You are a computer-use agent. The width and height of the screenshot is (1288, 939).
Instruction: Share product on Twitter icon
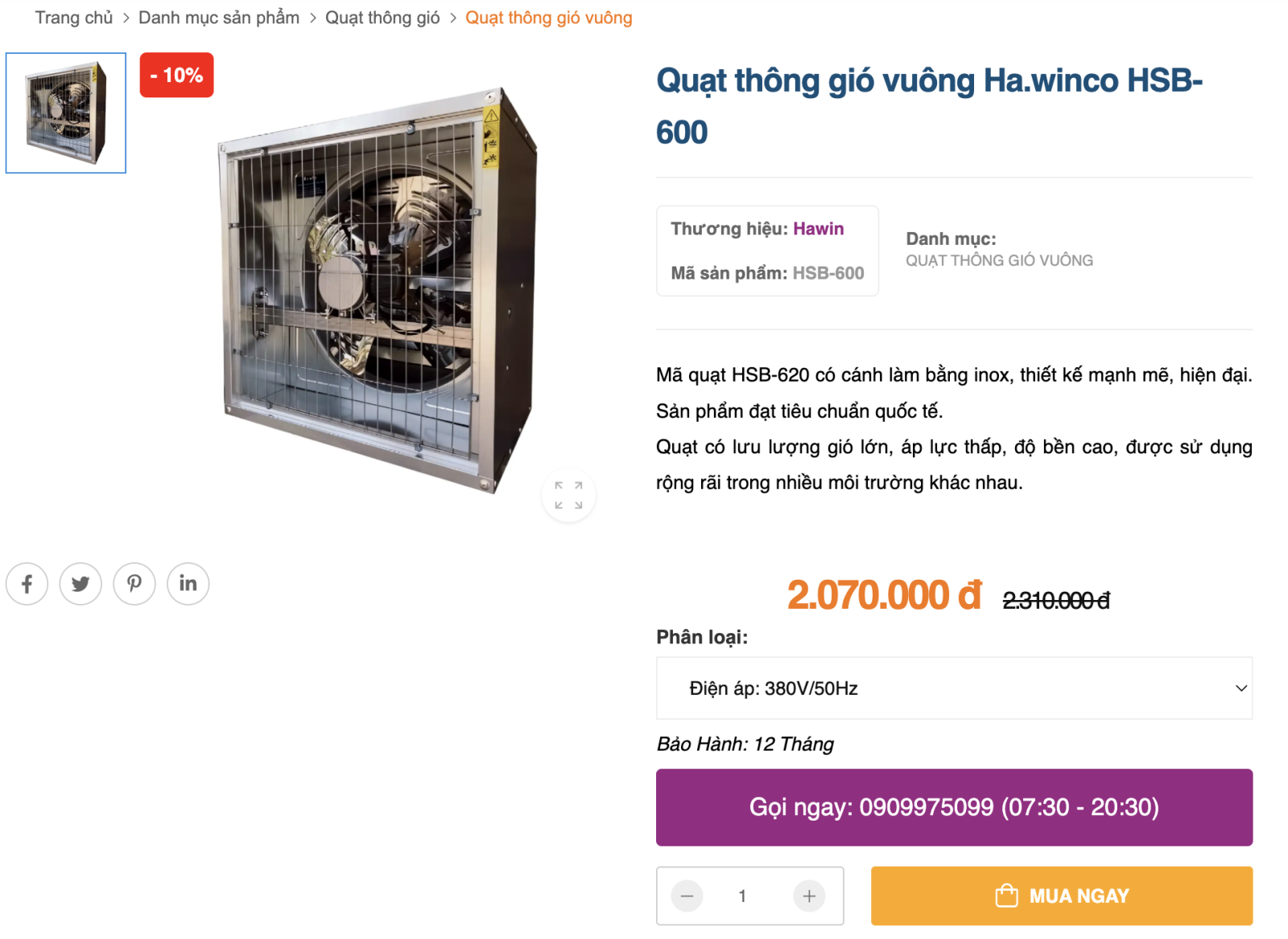(x=80, y=584)
